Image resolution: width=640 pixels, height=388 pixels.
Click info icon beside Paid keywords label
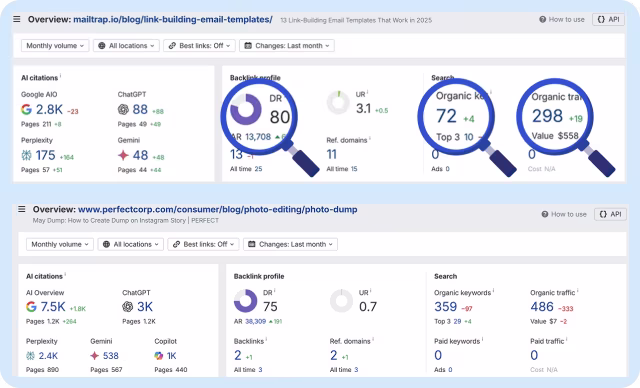tap(482, 339)
